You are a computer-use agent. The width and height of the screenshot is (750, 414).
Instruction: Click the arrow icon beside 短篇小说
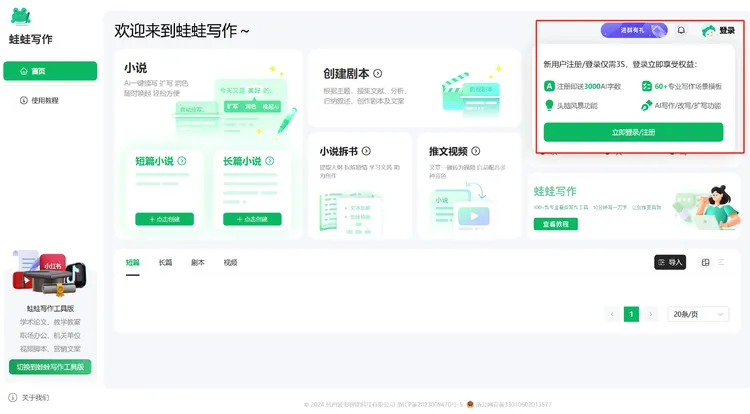coord(182,160)
